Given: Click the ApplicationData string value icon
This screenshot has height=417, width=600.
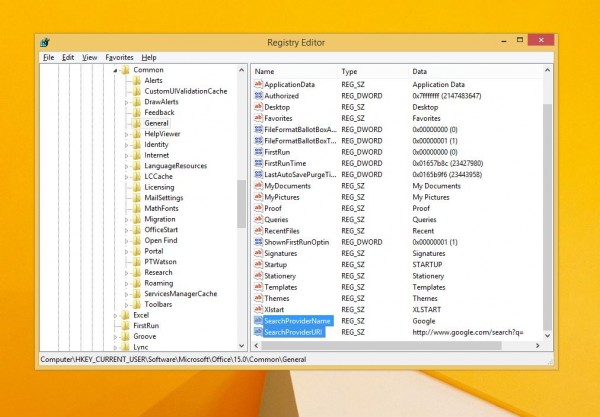Looking at the screenshot, I should pyautogui.click(x=258, y=85).
